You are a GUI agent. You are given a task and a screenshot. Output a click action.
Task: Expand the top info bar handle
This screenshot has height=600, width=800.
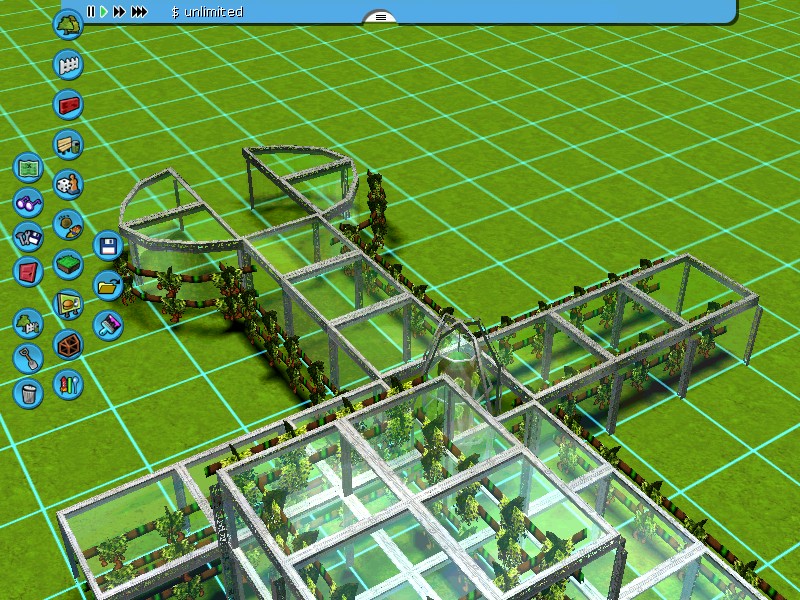click(x=379, y=16)
